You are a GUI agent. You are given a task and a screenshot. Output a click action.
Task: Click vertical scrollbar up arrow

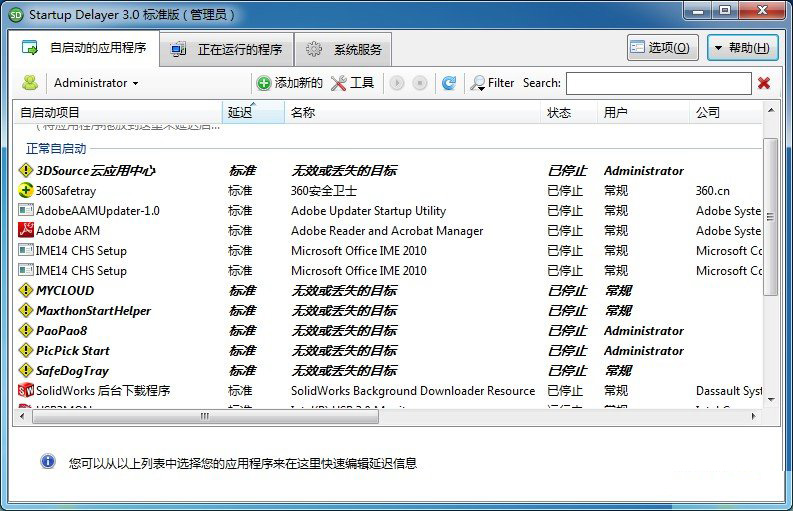click(x=771, y=110)
